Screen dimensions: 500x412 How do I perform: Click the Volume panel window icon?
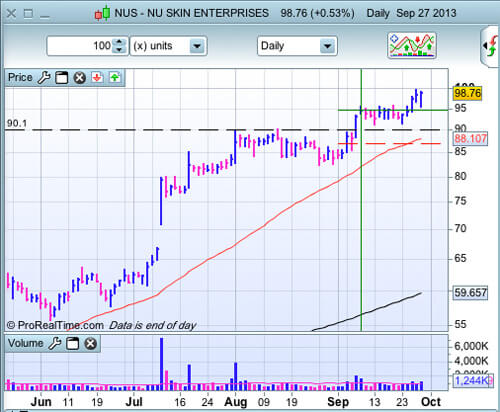pyautogui.click(x=72, y=344)
